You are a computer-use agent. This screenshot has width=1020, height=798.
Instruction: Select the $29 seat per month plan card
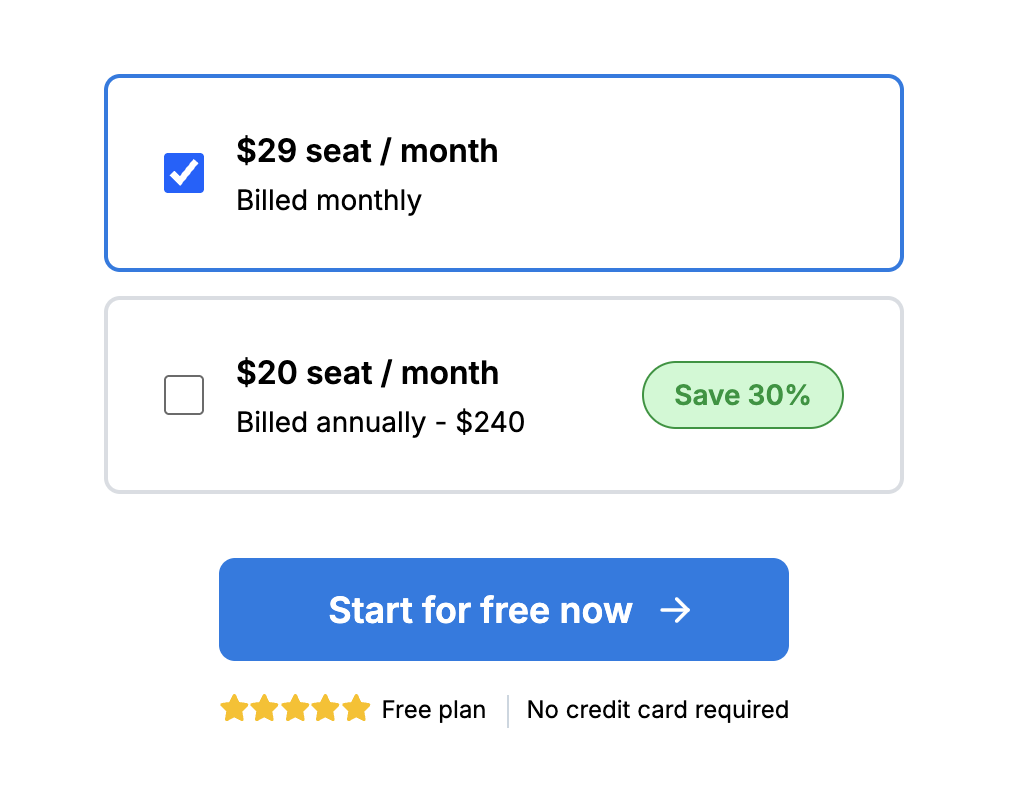pyautogui.click(x=504, y=172)
